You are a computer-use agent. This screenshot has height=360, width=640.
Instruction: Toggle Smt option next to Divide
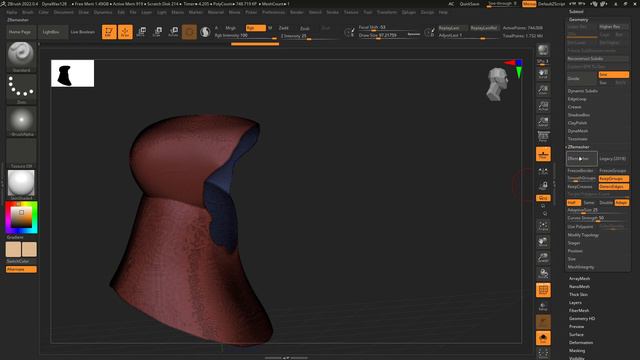[x=613, y=75]
